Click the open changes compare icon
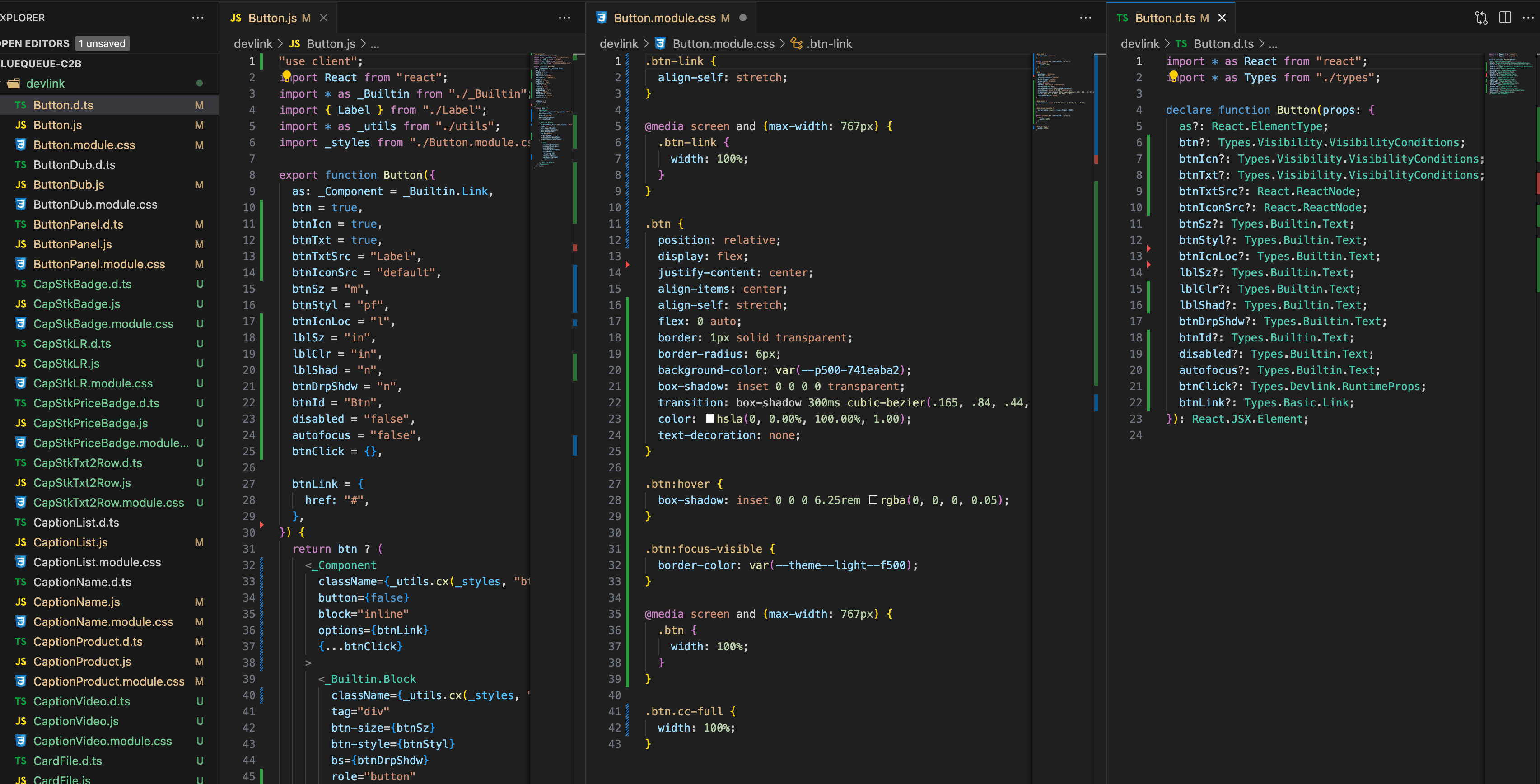Viewport: 1540px width, 784px height. (1481, 18)
